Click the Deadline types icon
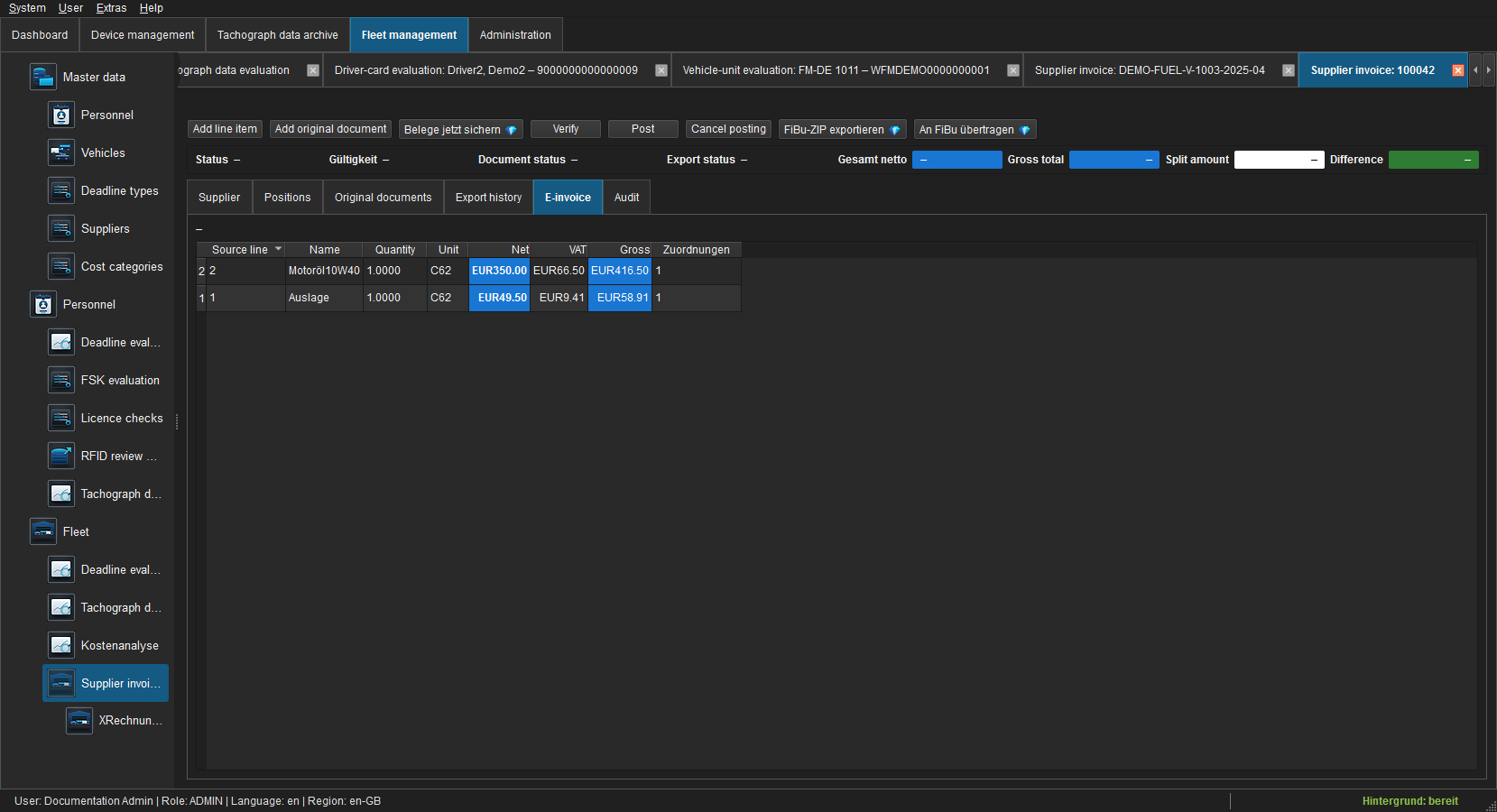 (x=61, y=190)
